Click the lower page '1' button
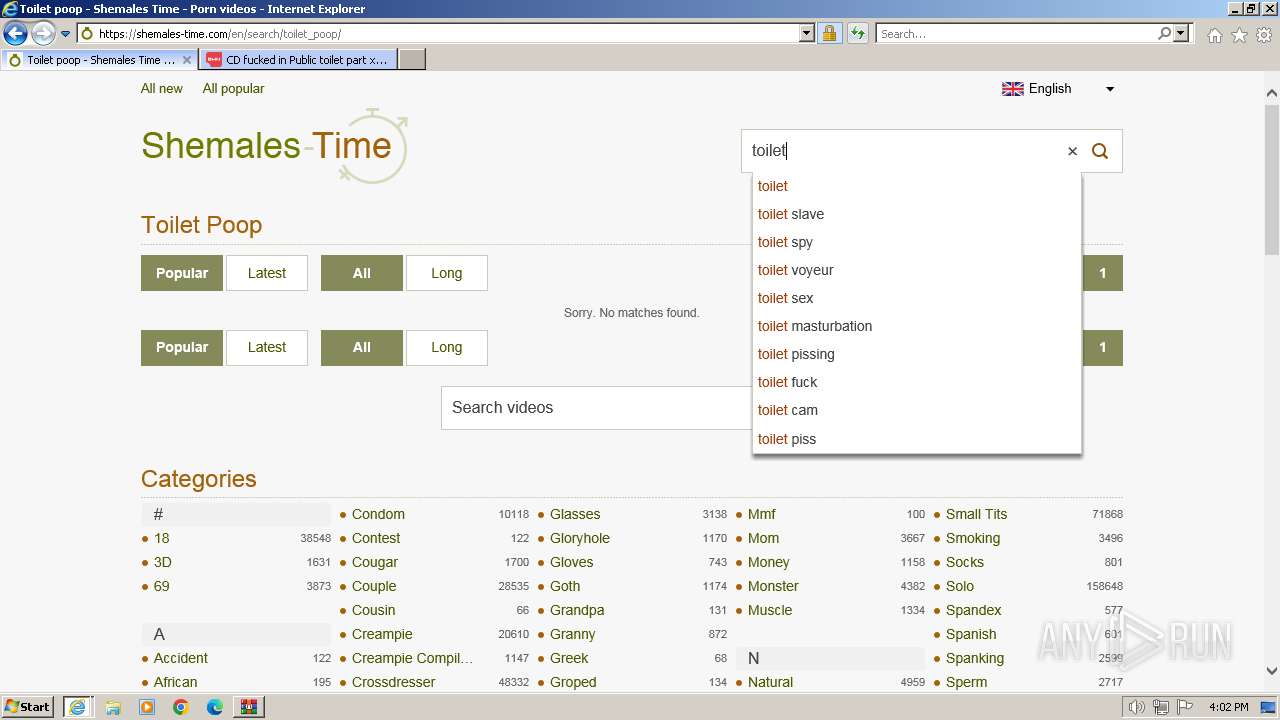Viewport: 1280px width, 720px height. (x=1102, y=347)
